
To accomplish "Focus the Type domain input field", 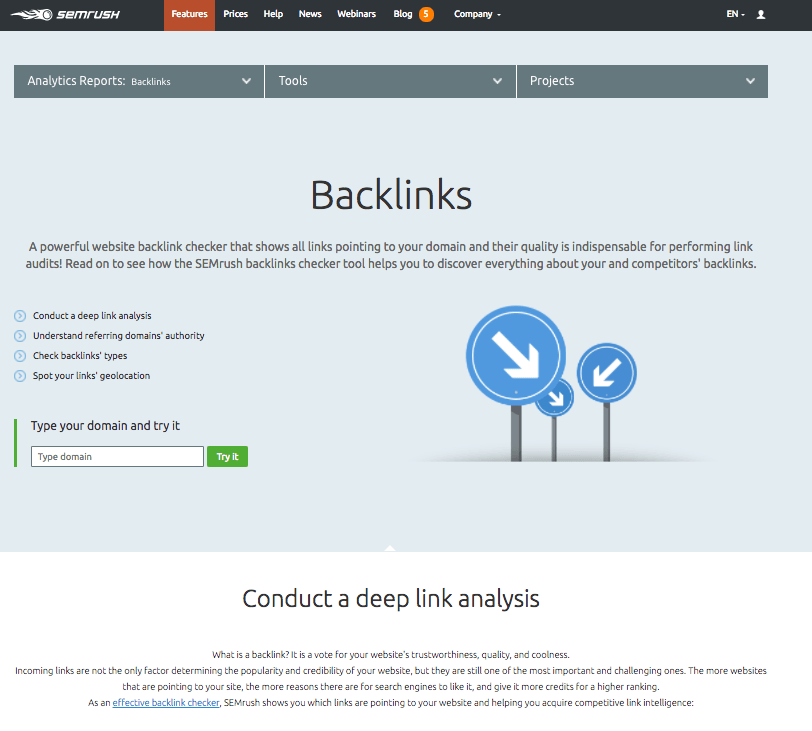I will pos(118,457).
